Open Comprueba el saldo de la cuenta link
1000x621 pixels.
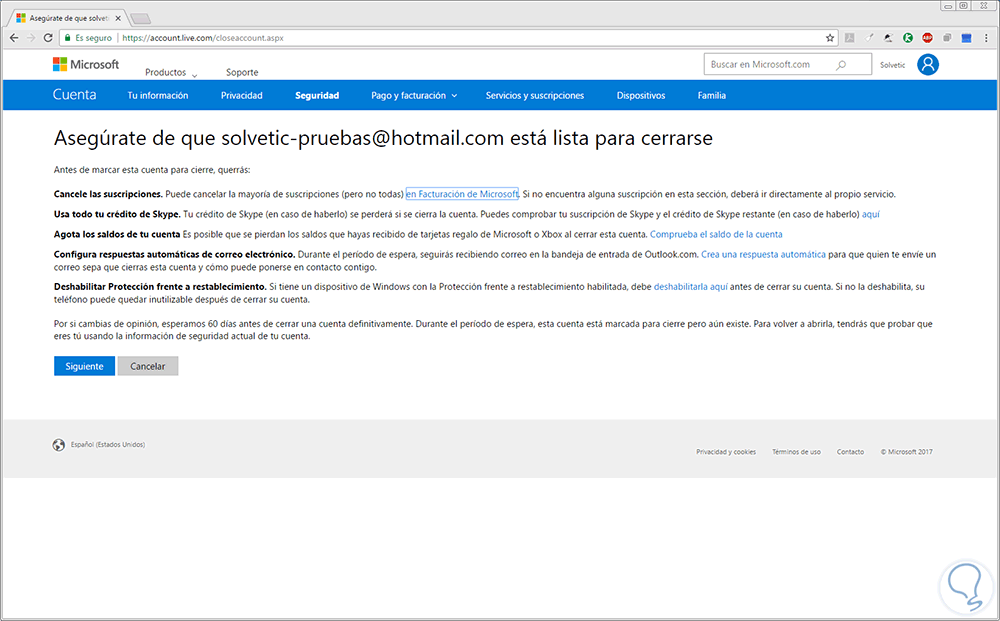(716, 235)
